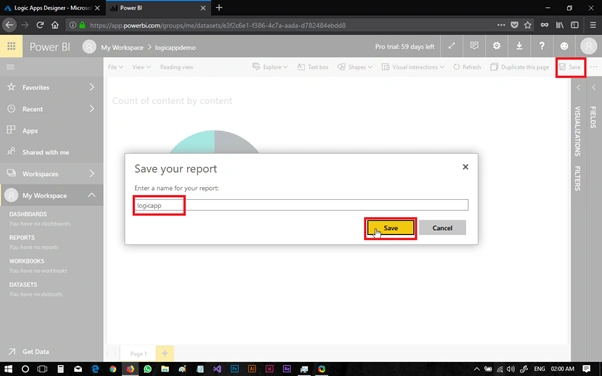Screen dimensions: 602x376
Task: Open a new browser tab
Action: pos(219,8)
